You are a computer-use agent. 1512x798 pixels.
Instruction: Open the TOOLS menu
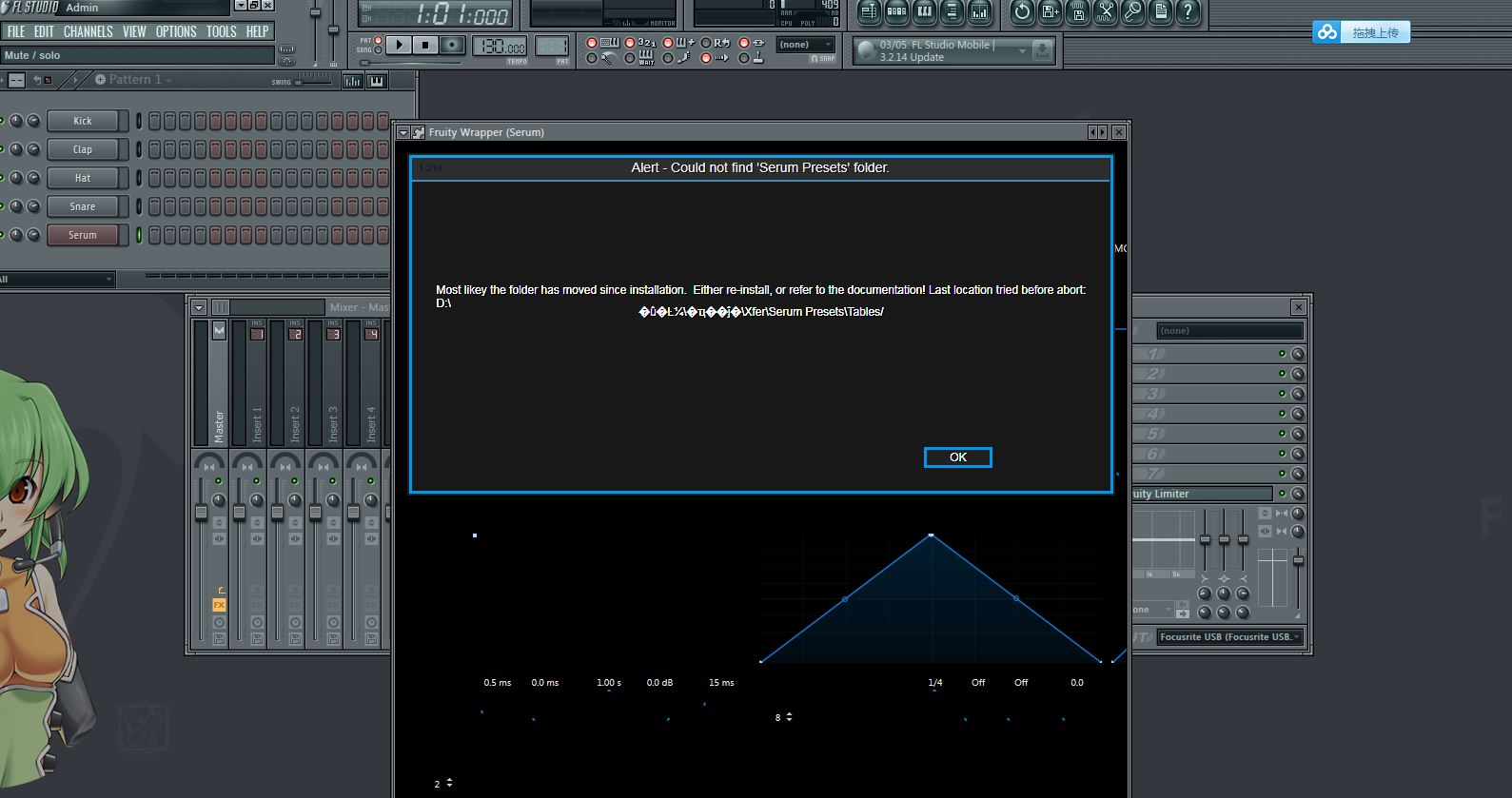[x=222, y=31]
